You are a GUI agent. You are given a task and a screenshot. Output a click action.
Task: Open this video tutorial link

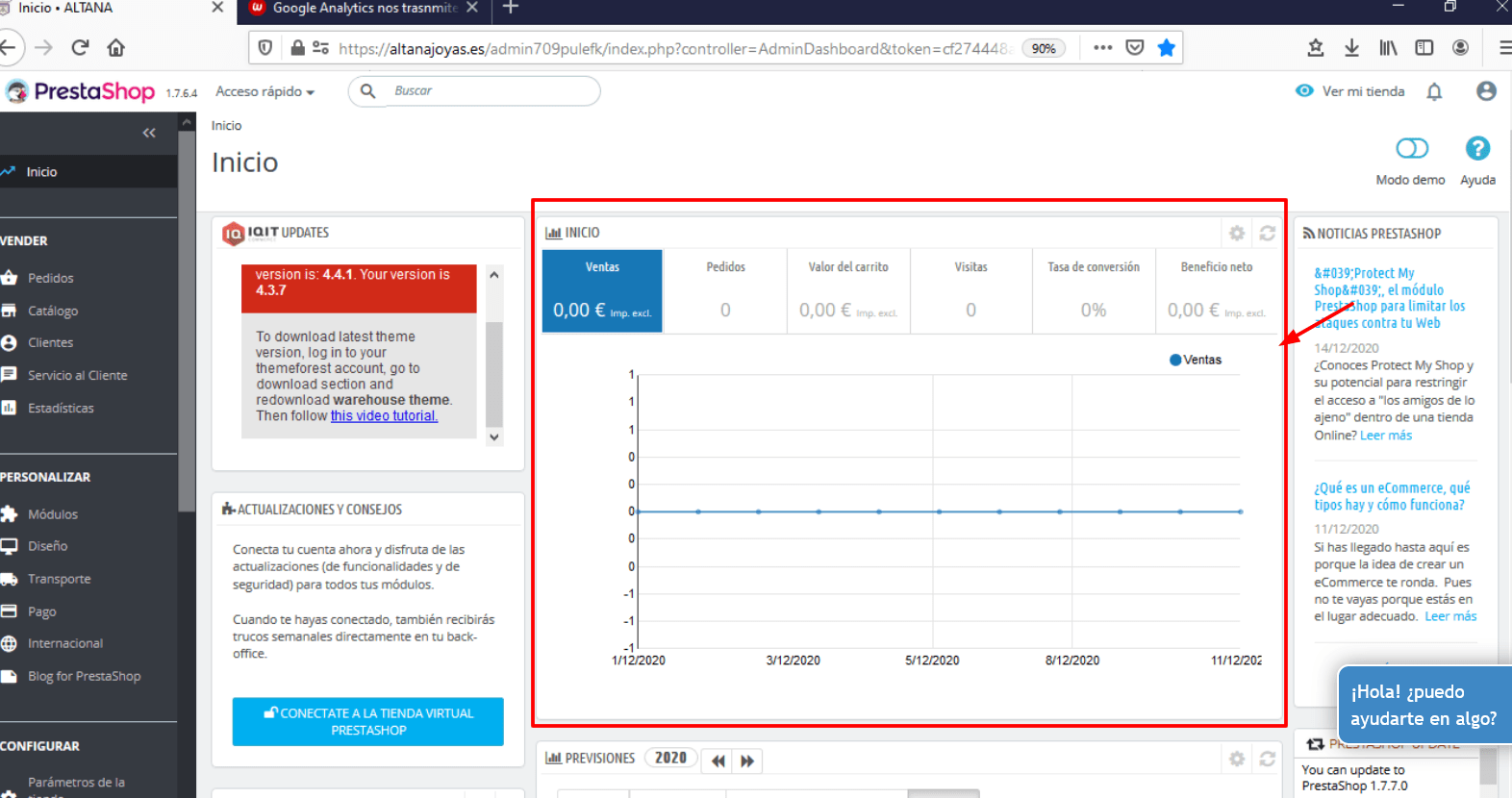[x=384, y=415]
